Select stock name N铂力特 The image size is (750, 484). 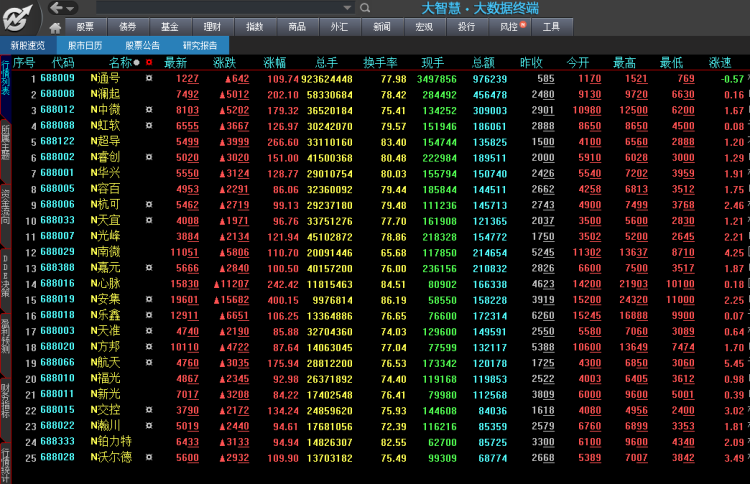pos(110,441)
